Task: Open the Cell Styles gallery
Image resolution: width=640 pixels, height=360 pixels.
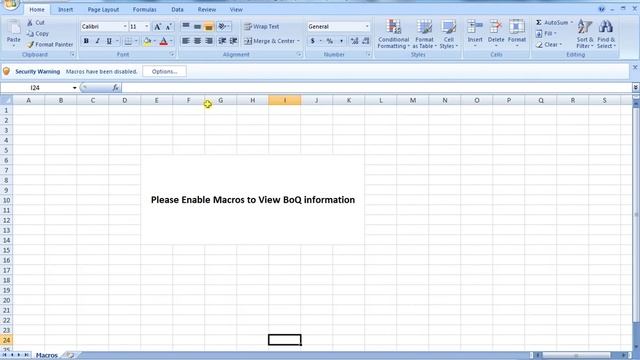Action: [449, 34]
